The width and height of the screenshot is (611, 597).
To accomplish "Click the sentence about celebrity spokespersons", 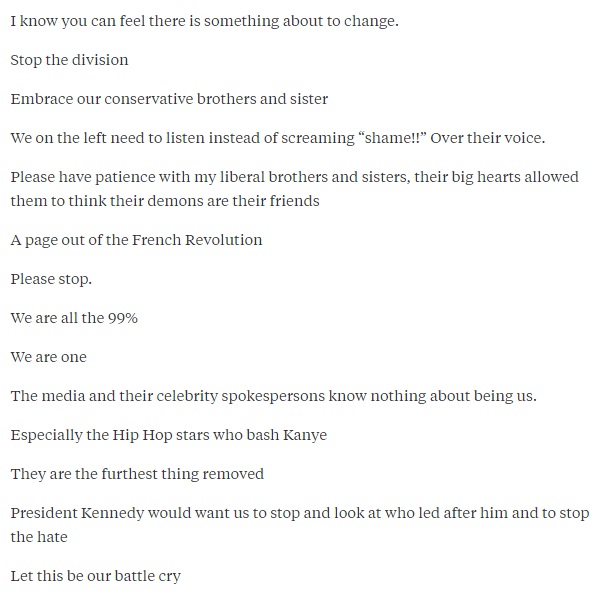I will [x=274, y=396].
